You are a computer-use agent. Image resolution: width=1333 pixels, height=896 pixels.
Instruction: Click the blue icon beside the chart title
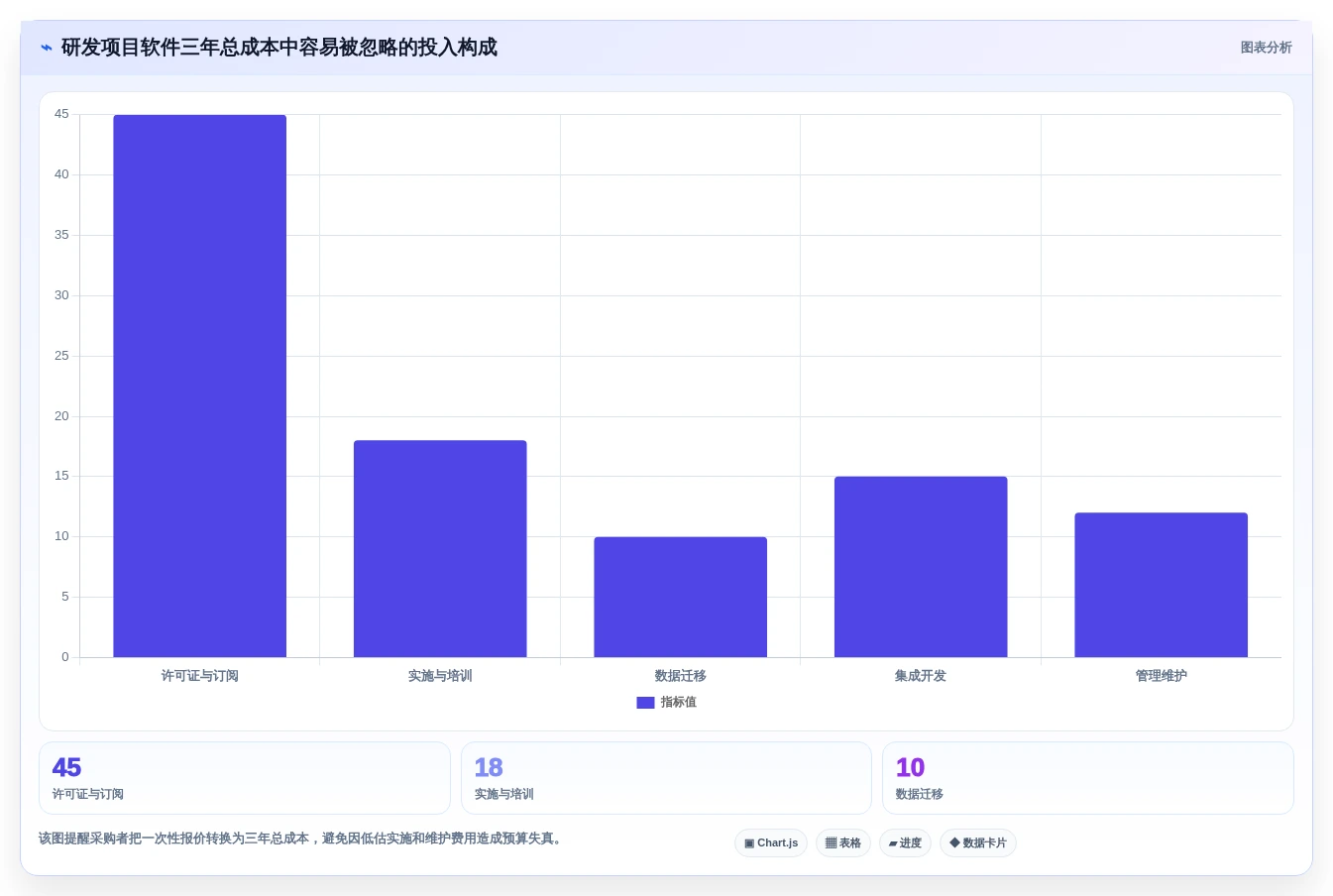point(47,48)
